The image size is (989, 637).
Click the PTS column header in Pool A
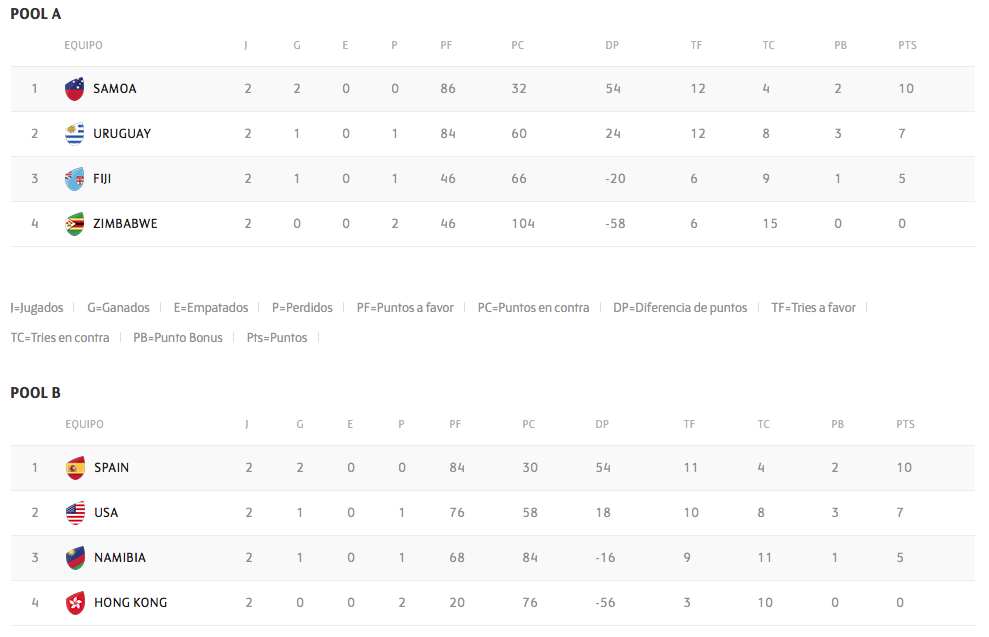(907, 46)
